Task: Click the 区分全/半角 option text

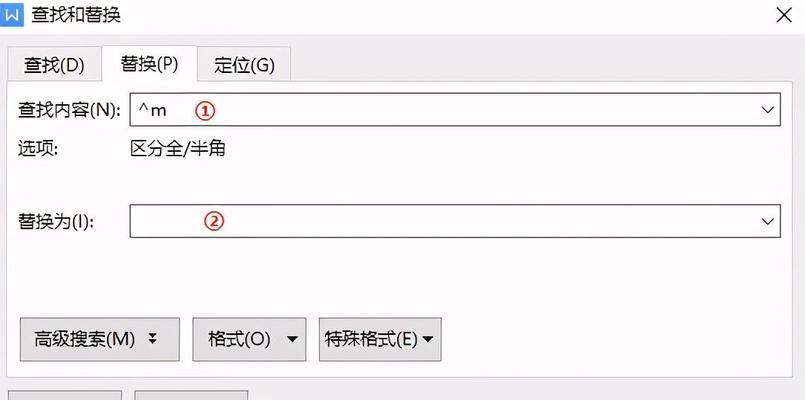Action: pyautogui.click(x=178, y=149)
